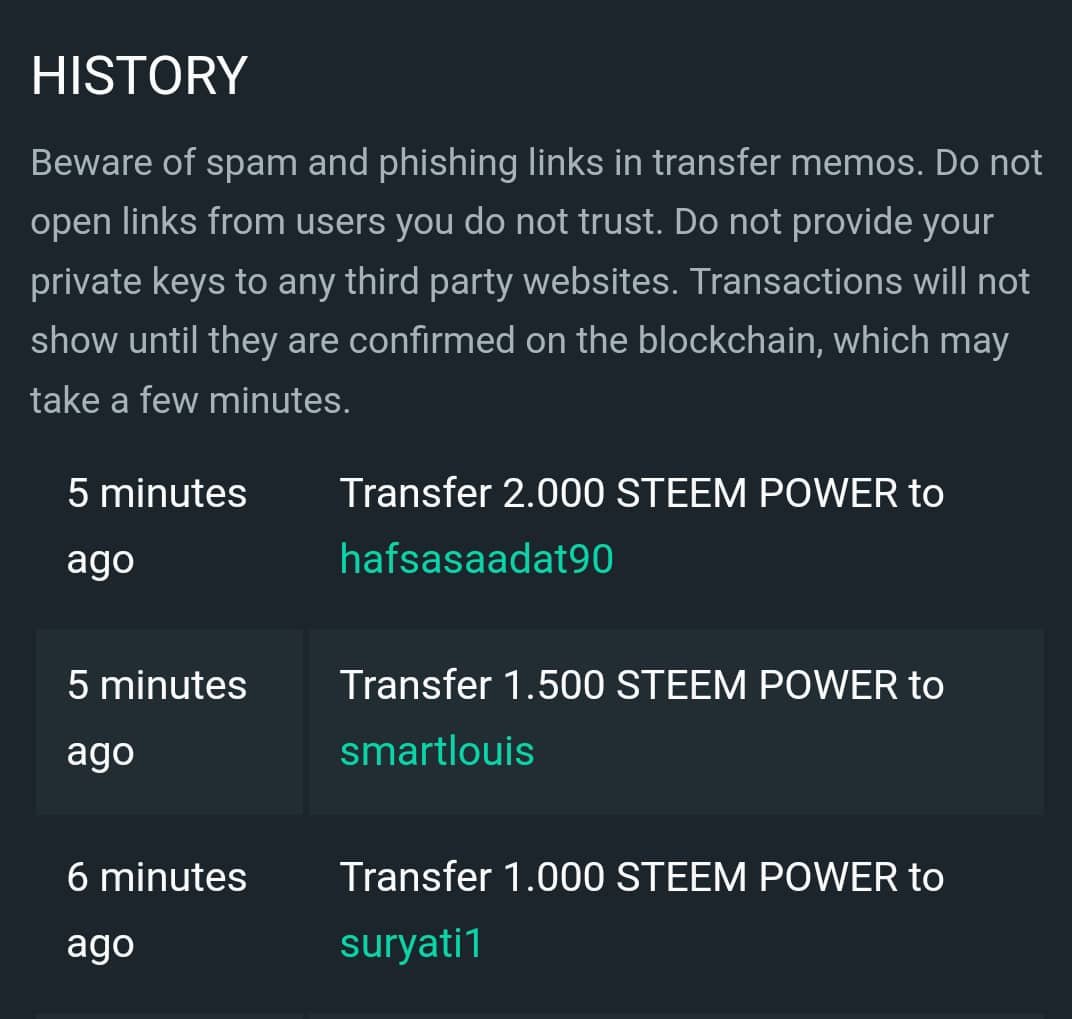Click the word "Transfer" in the 1.500 row

(x=415, y=685)
